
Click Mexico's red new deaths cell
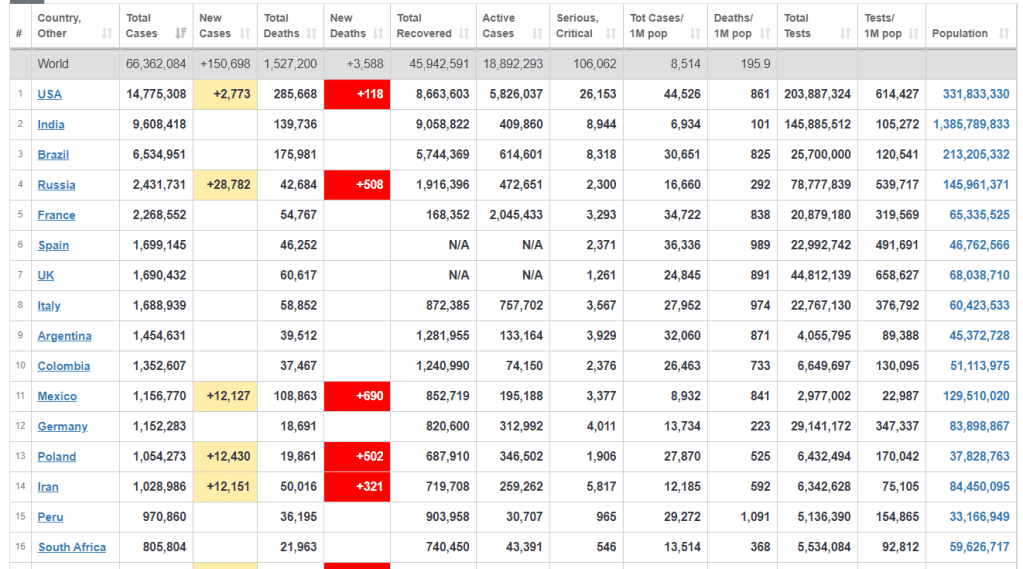(357, 396)
